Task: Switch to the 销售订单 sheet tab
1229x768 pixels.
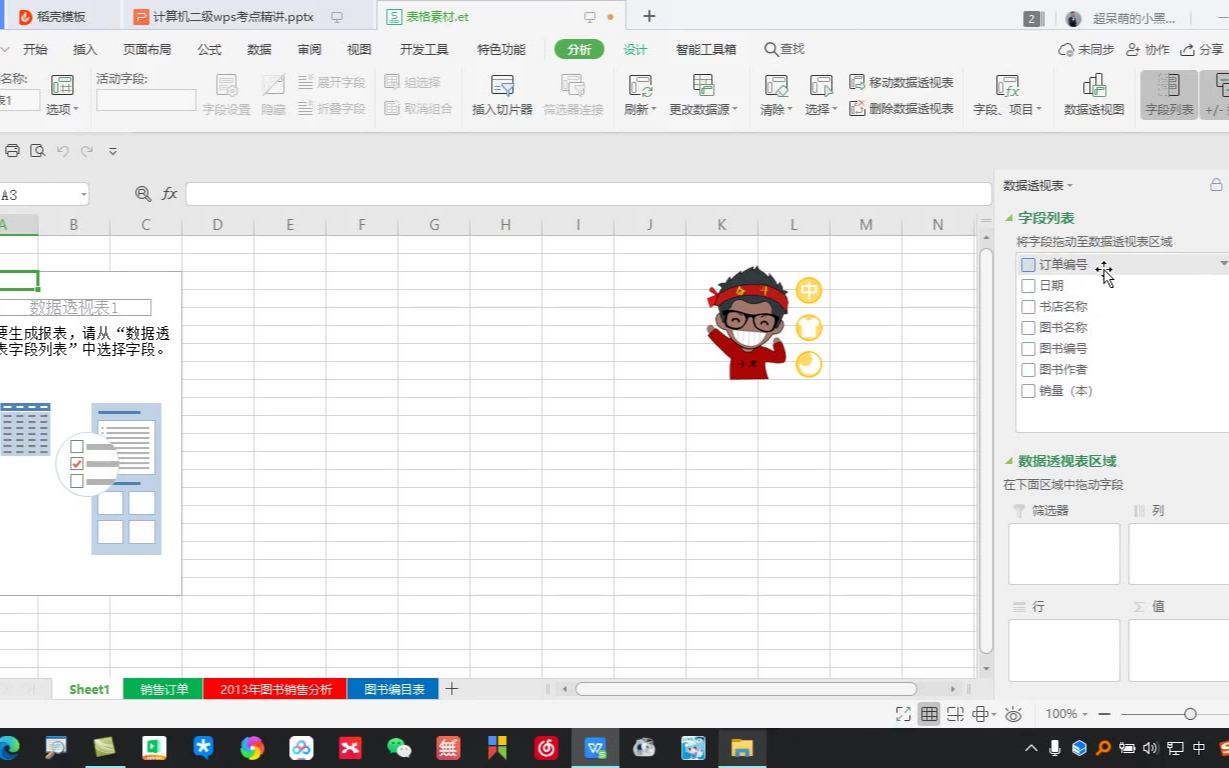Action: click(x=164, y=689)
